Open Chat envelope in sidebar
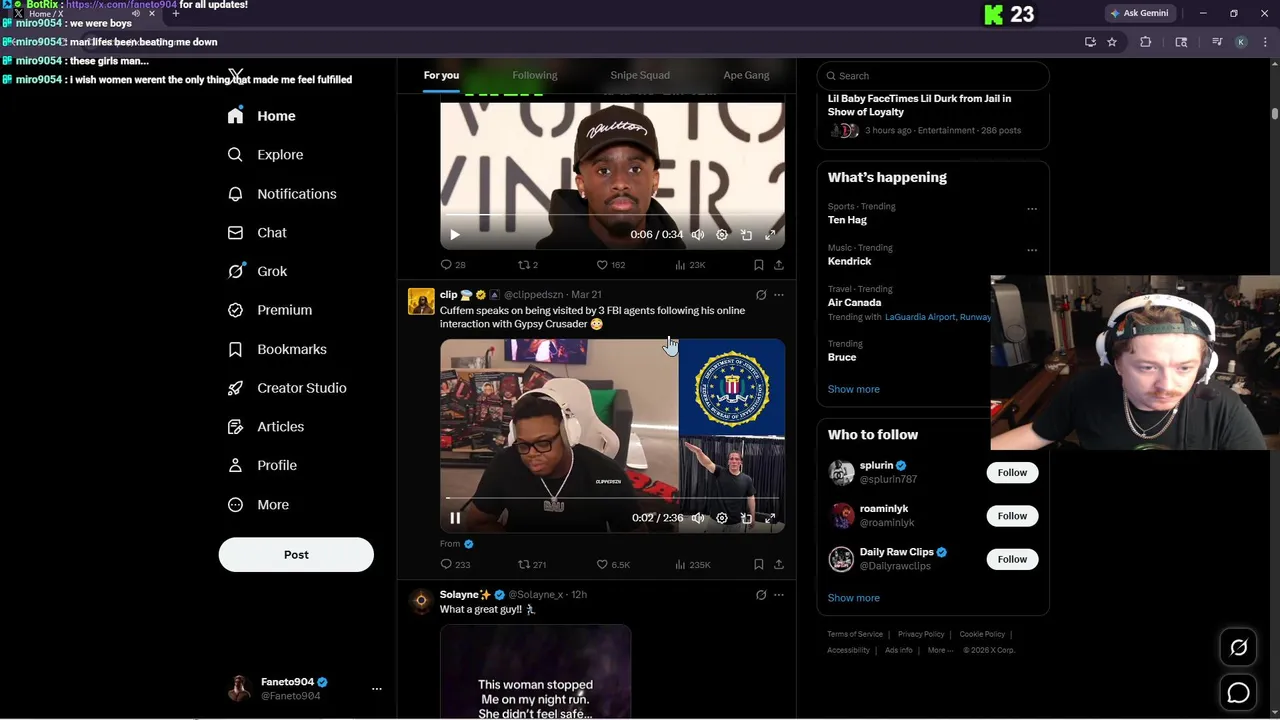 pyautogui.click(x=235, y=233)
